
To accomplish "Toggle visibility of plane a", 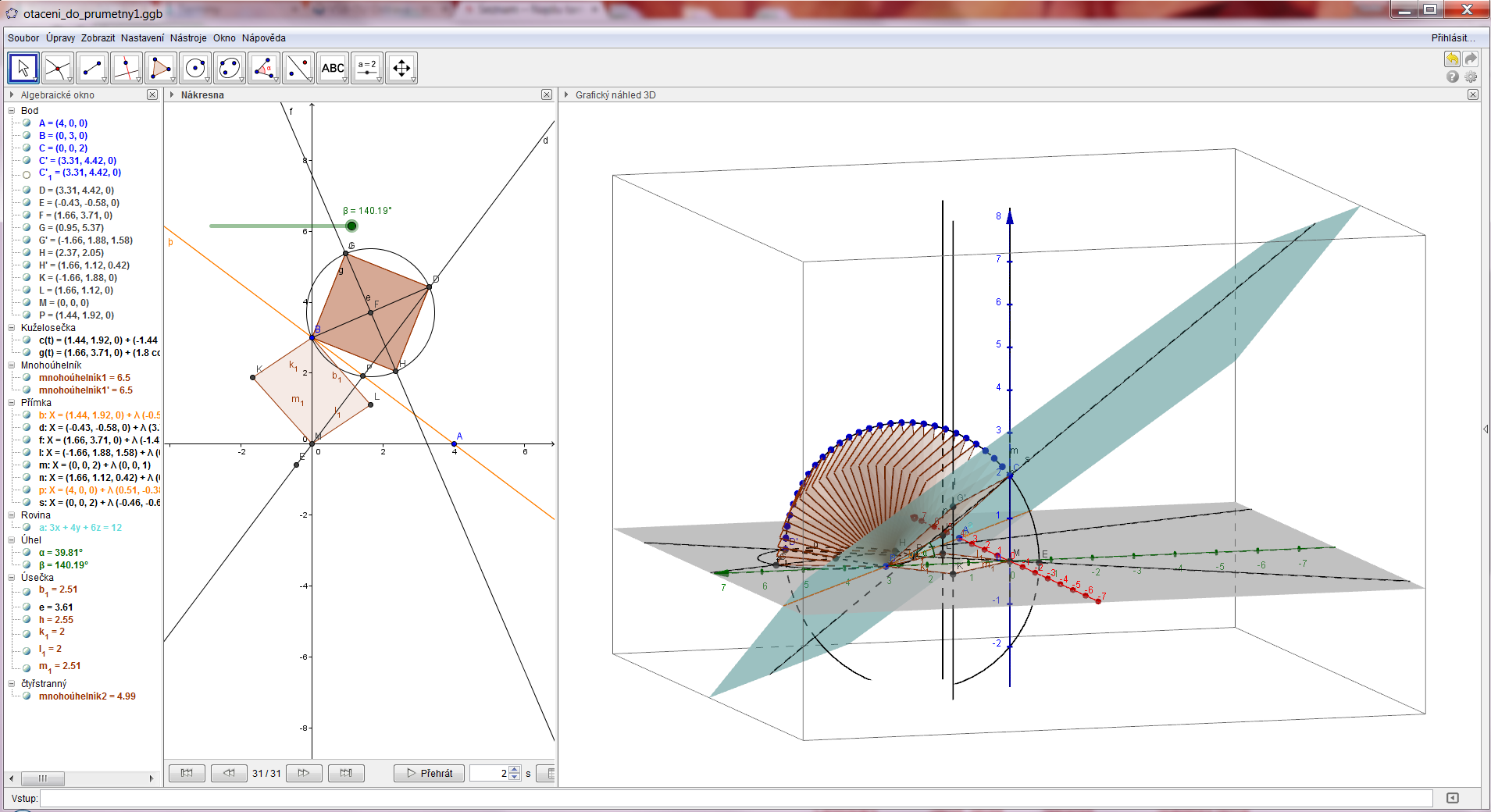I will point(27,528).
